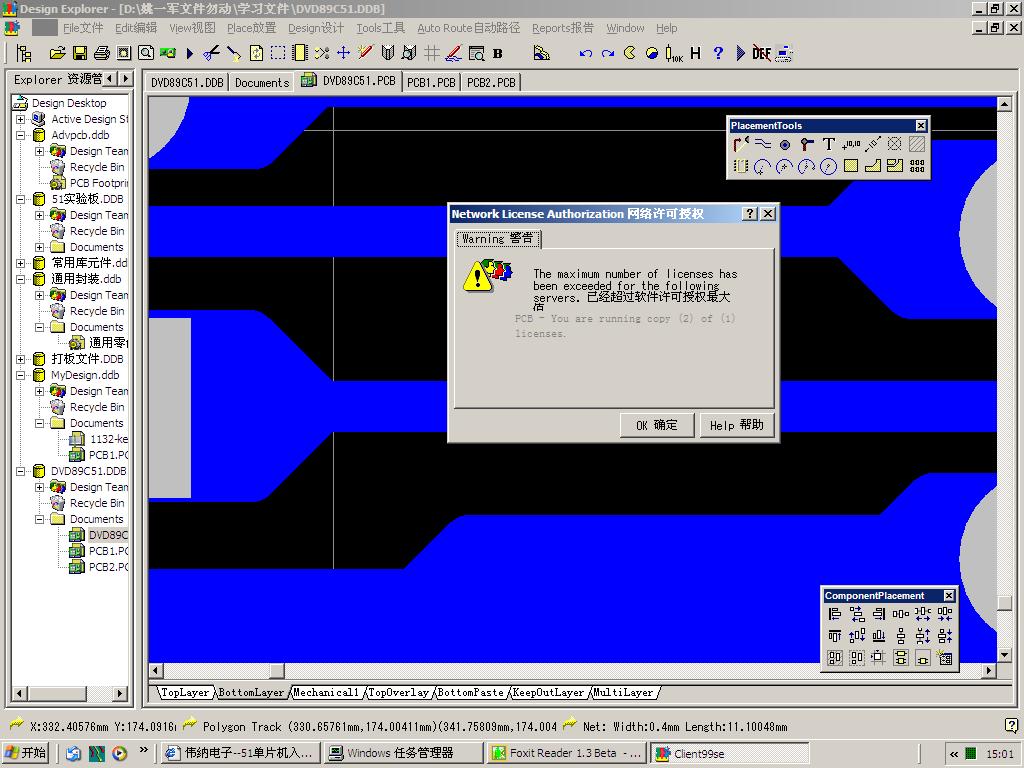Select the full circle arc tool
The width and height of the screenshot is (1024, 768).
click(829, 167)
